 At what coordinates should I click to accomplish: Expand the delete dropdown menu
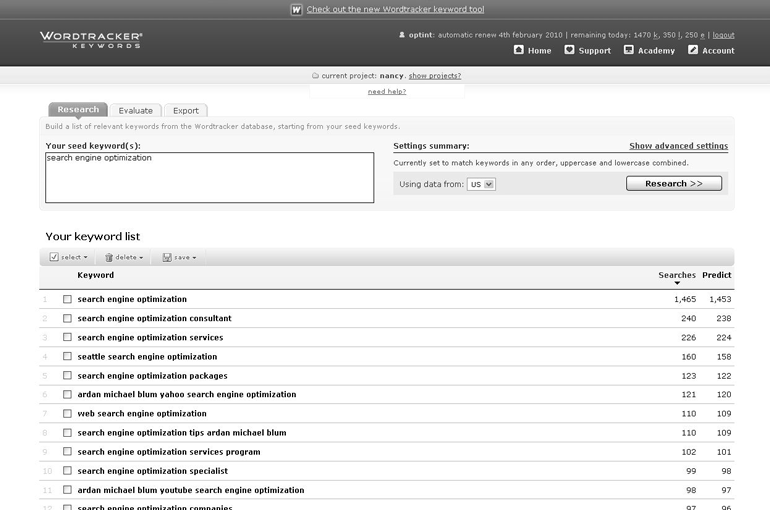(124, 257)
